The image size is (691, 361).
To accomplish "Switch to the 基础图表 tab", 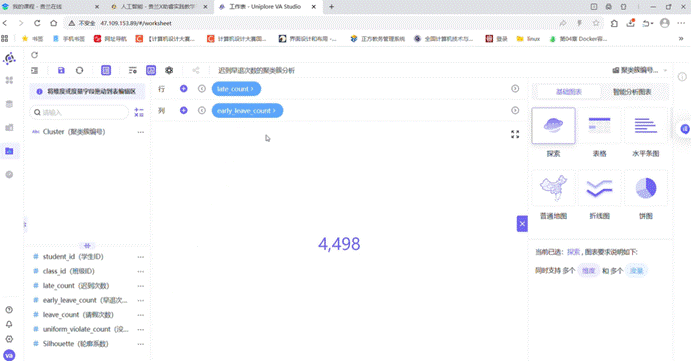I will (568, 92).
